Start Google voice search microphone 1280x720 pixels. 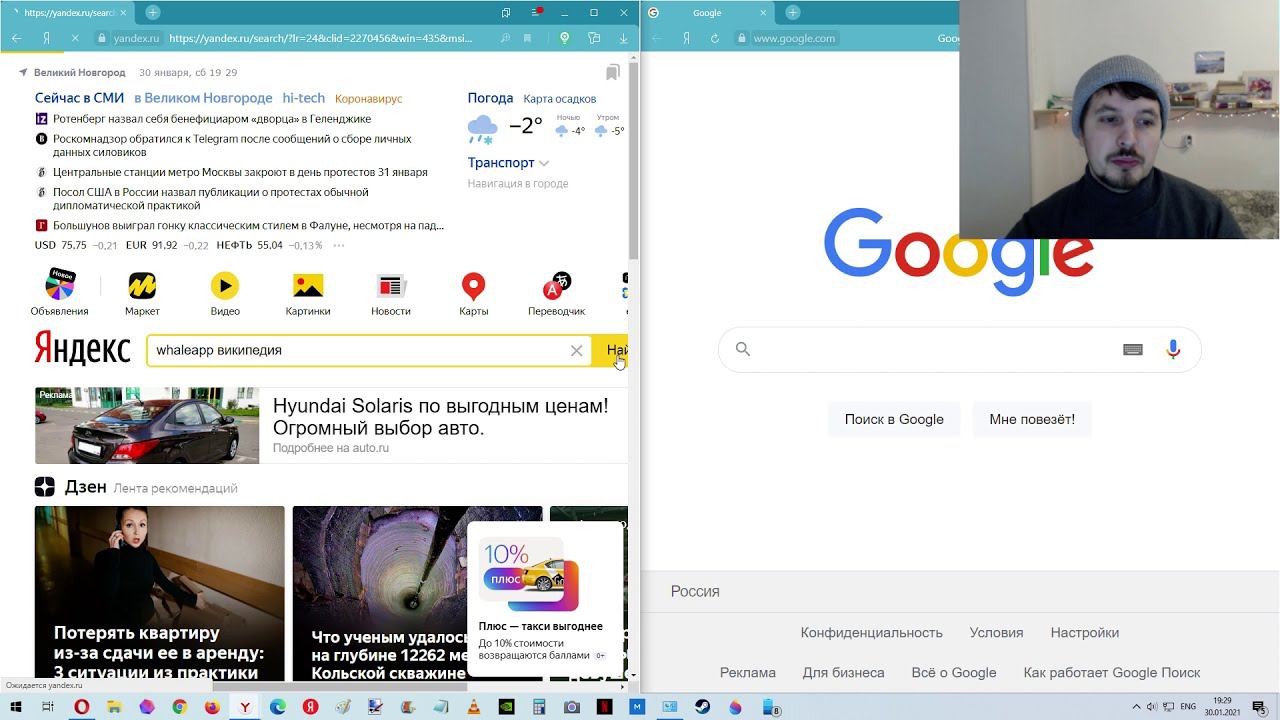click(x=1173, y=349)
